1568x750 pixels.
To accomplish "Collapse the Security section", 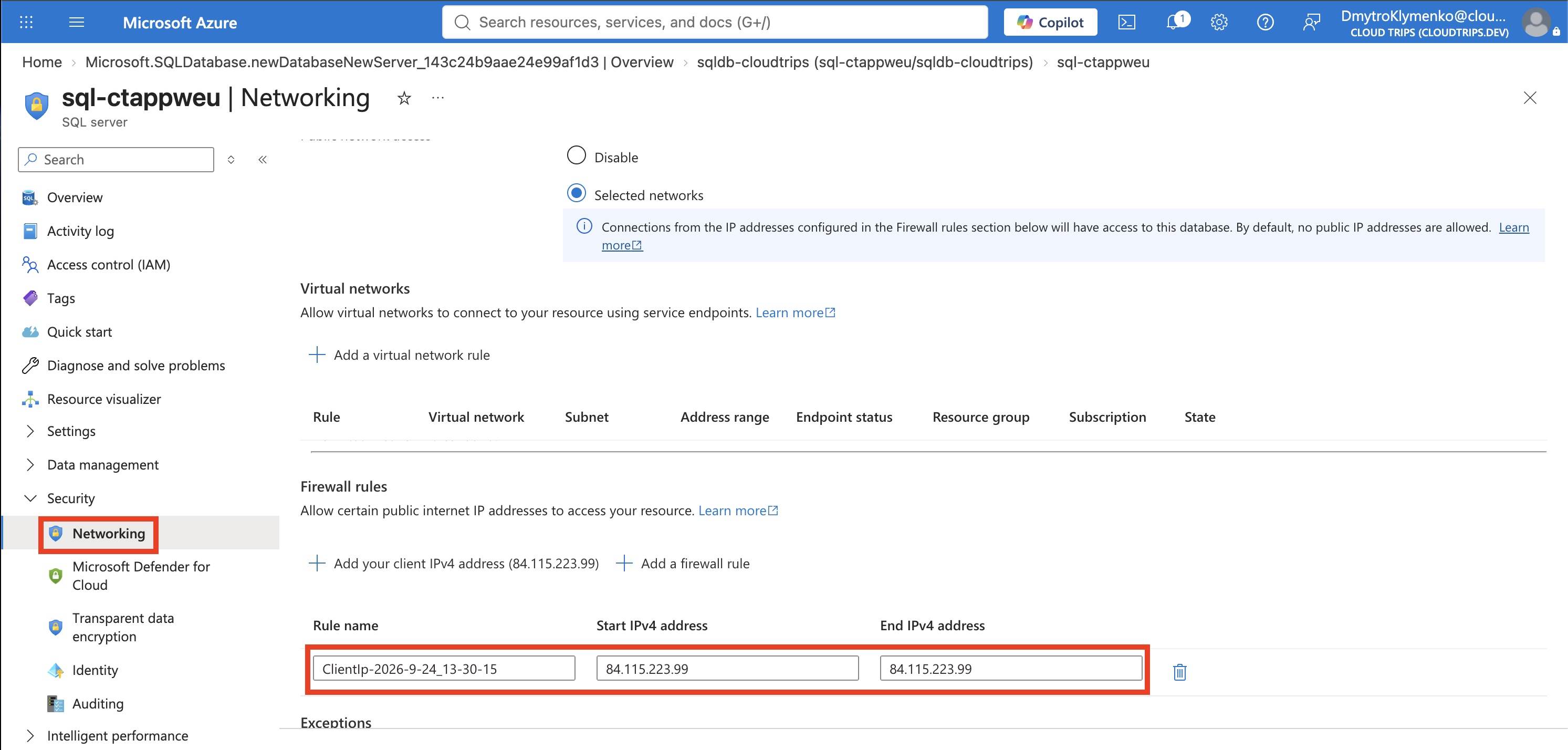I will coord(30,498).
